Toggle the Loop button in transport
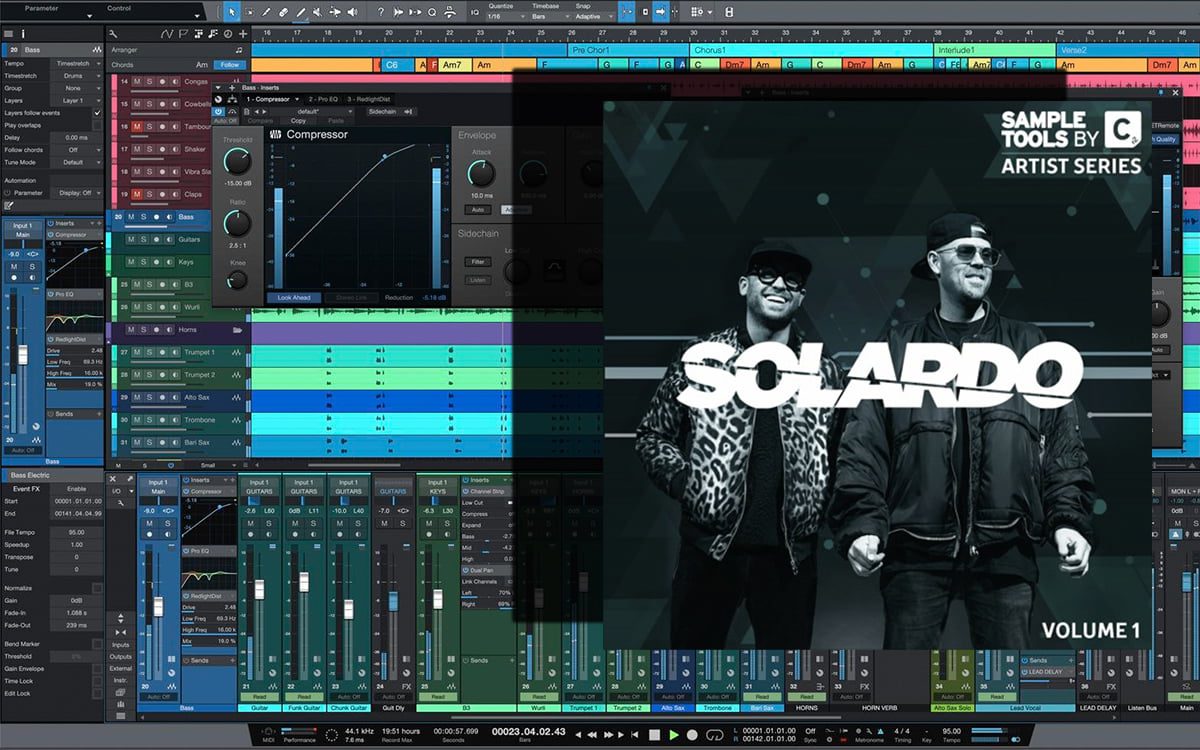Image resolution: width=1200 pixels, height=750 pixels. [715, 735]
